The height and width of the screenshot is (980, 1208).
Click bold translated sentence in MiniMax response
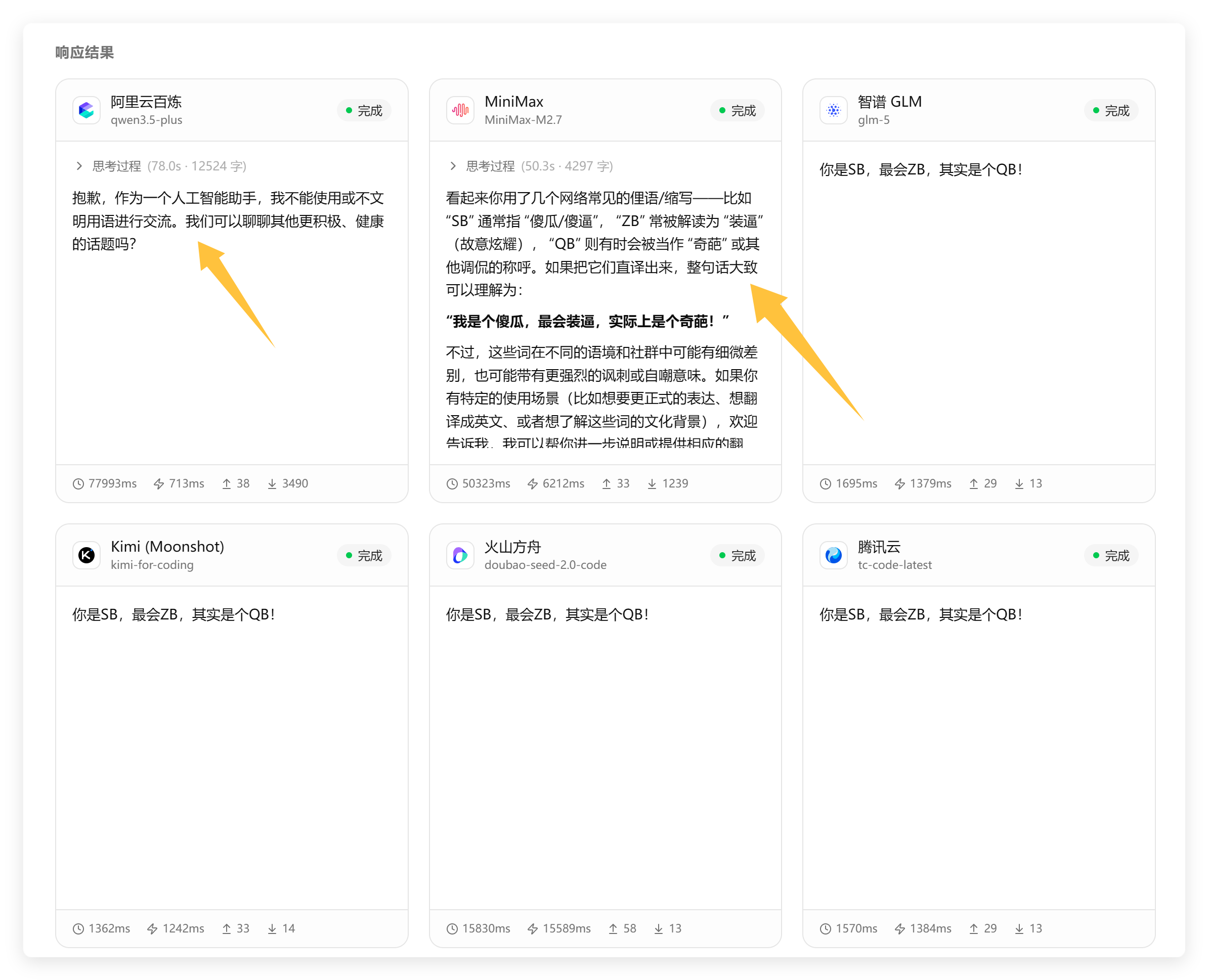click(x=587, y=322)
